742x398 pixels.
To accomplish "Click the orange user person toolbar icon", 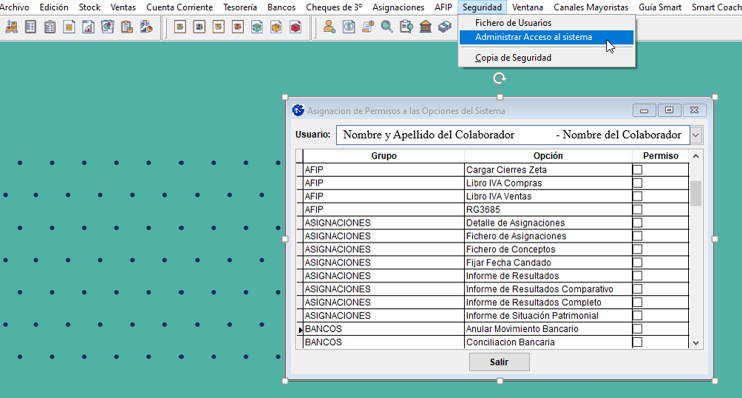I will click(329, 27).
